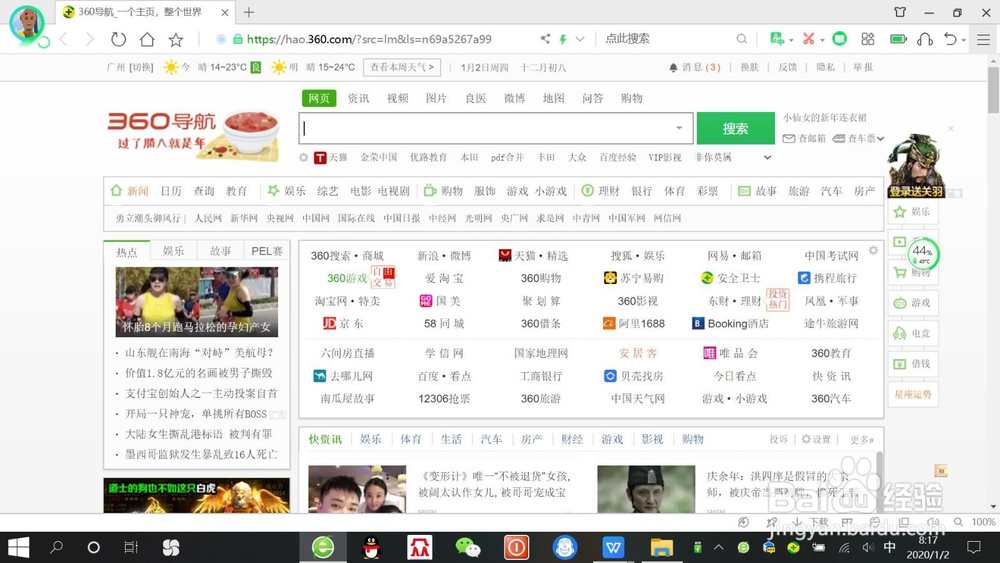Click the share icon in address bar
This screenshot has height=563, width=1000.
[x=545, y=39]
